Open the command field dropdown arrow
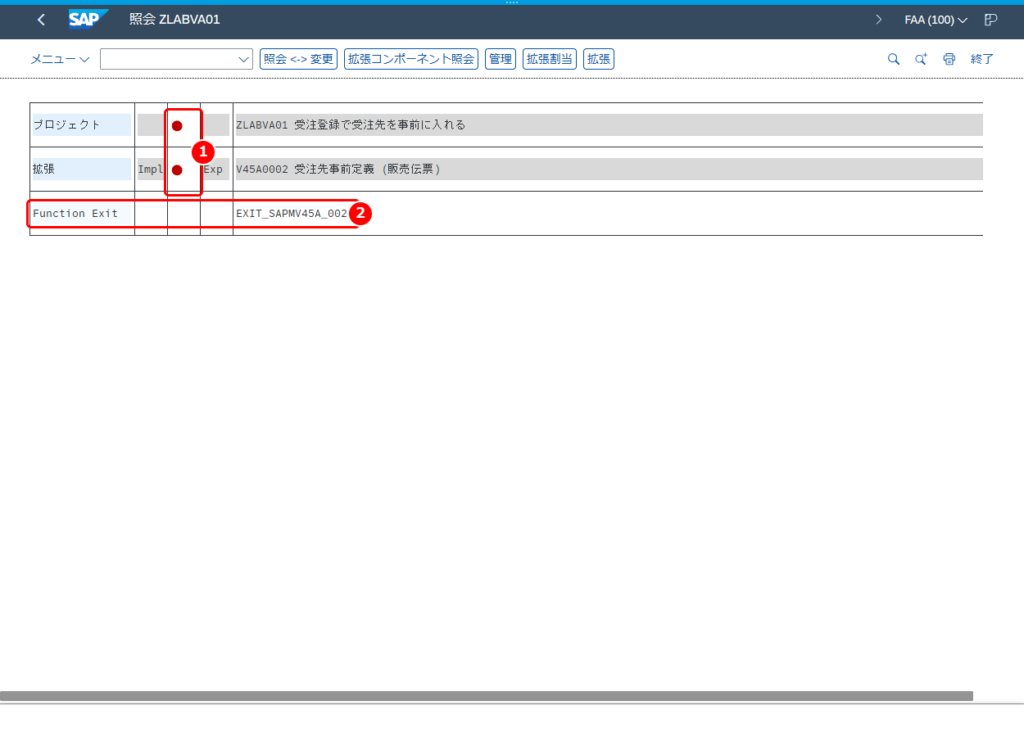1024x737 pixels. pyautogui.click(x=243, y=59)
